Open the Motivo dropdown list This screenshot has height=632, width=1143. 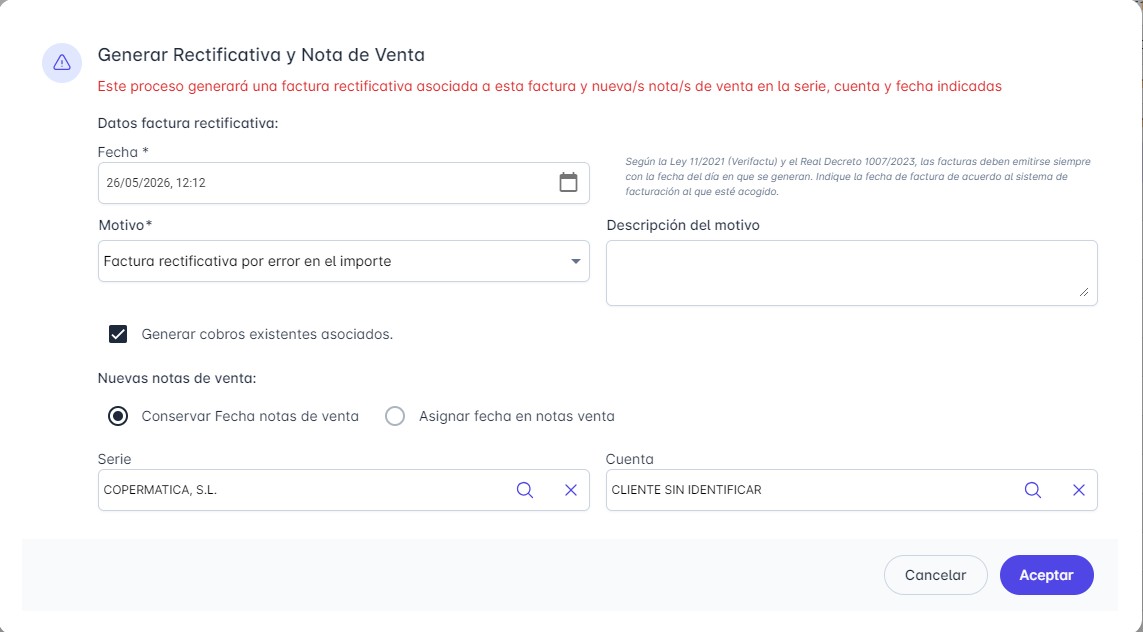pos(343,261)
